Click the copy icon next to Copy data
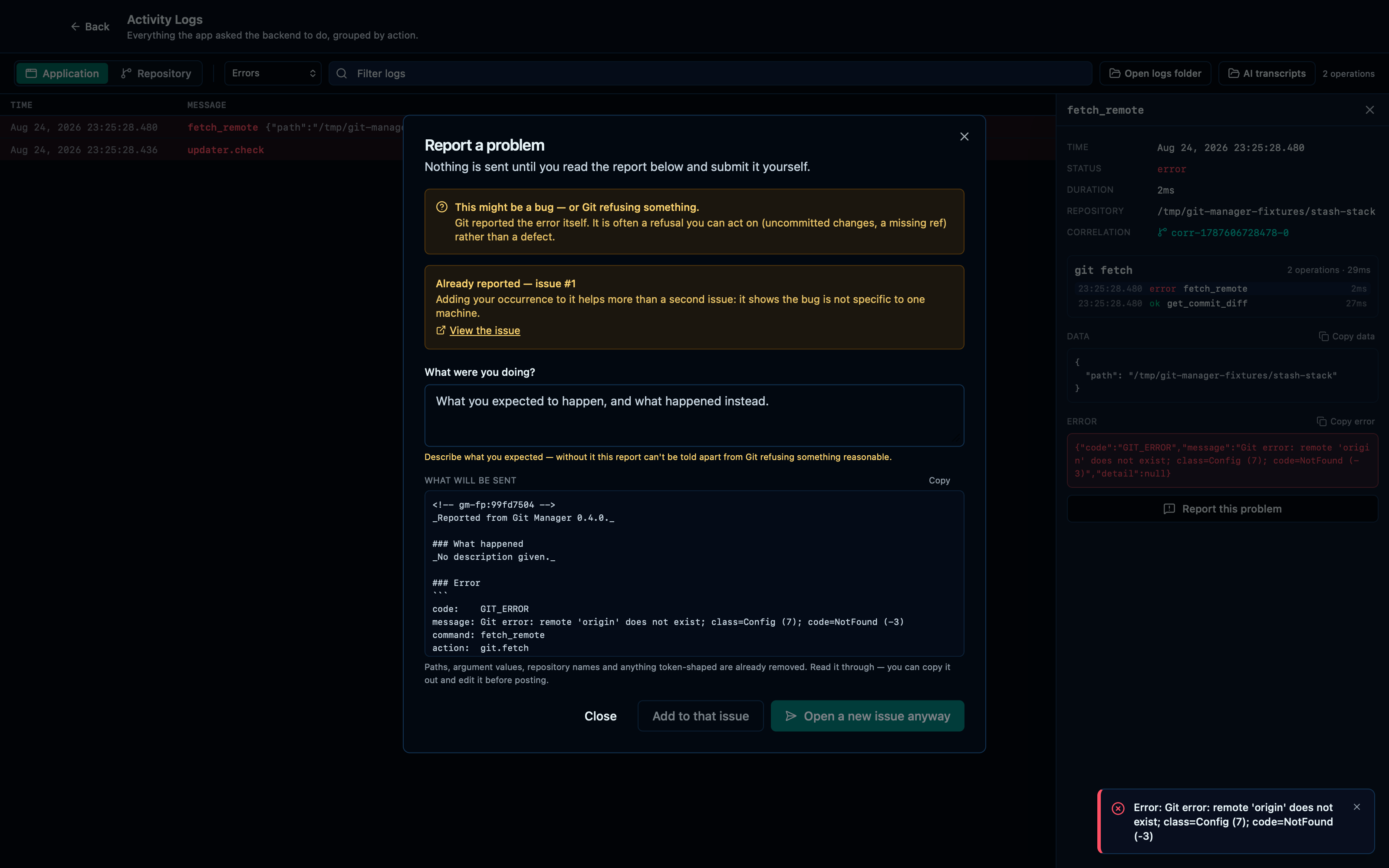The width and height of the screenshot is (1389, 868). click(x=1323, y=336)
